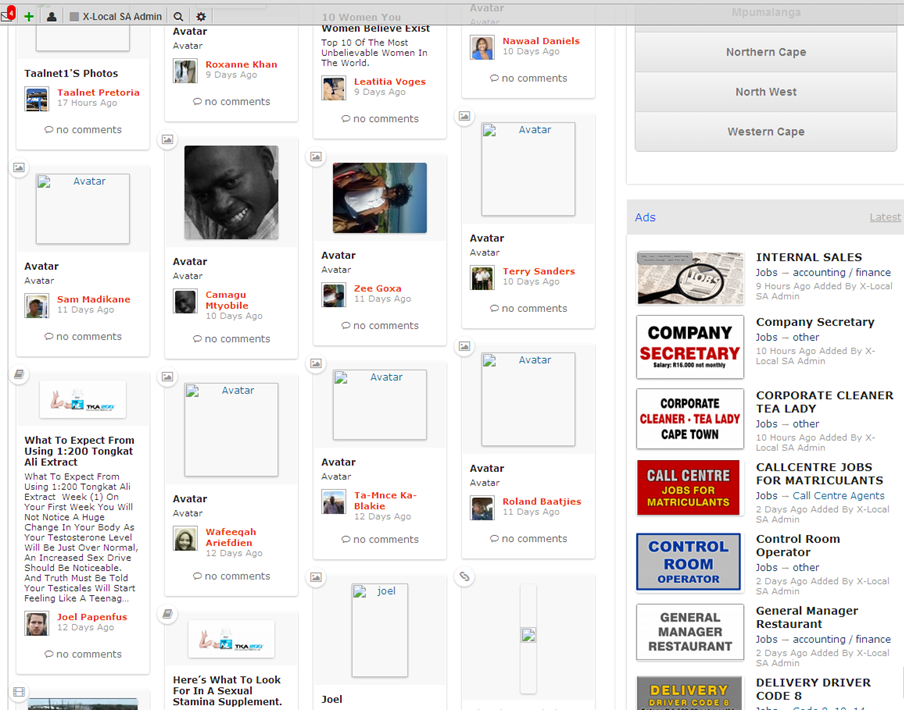This screenshot has height=710, width=904.
Task: Click General Manager Restaurant ad image
Action: point(690,632)
